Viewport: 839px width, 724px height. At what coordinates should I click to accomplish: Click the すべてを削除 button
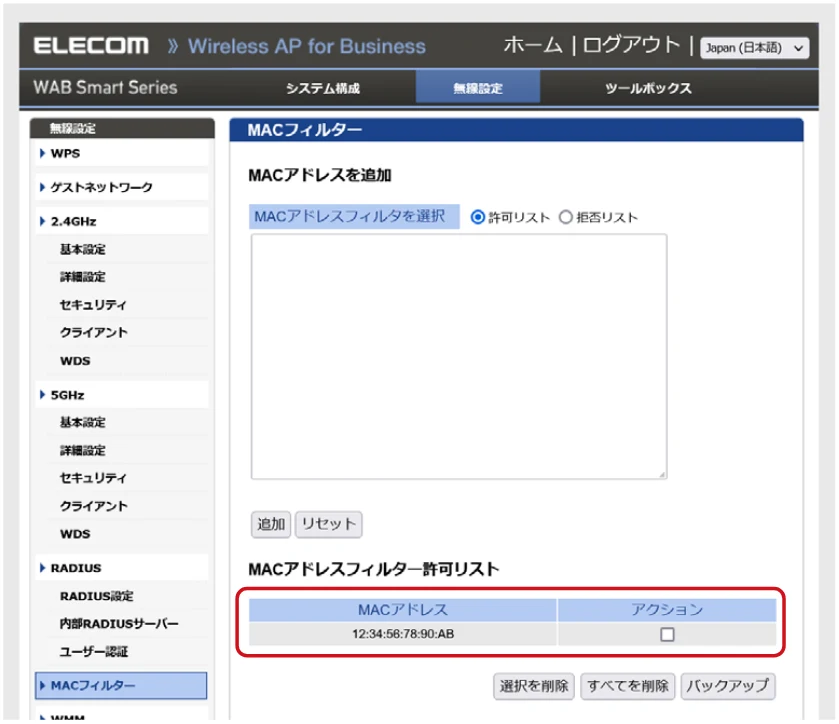point(628,687)
